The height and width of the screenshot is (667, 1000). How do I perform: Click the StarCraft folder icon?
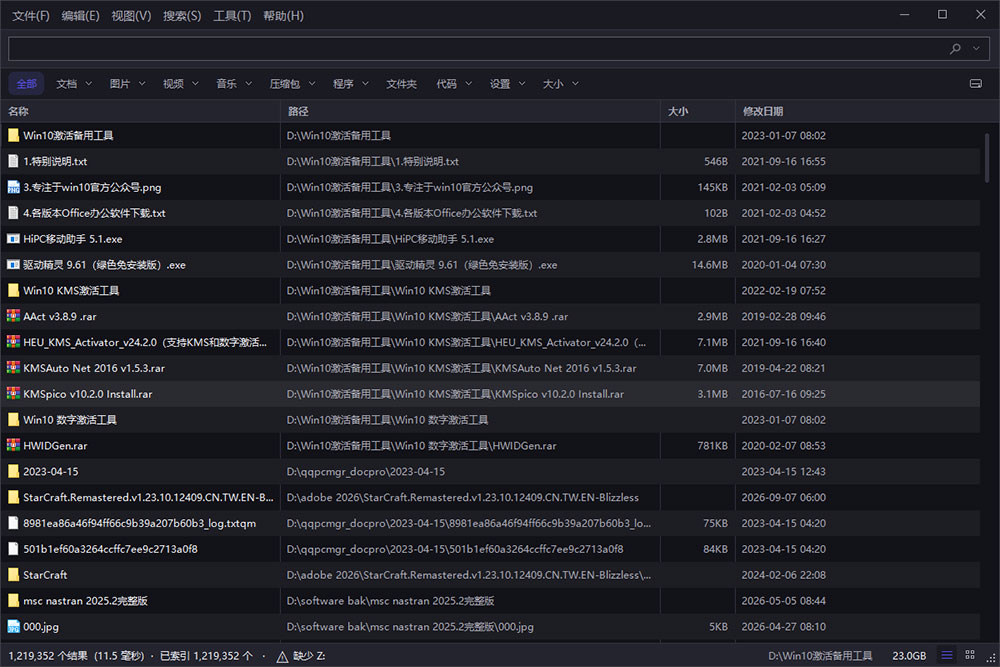(13, 575)
